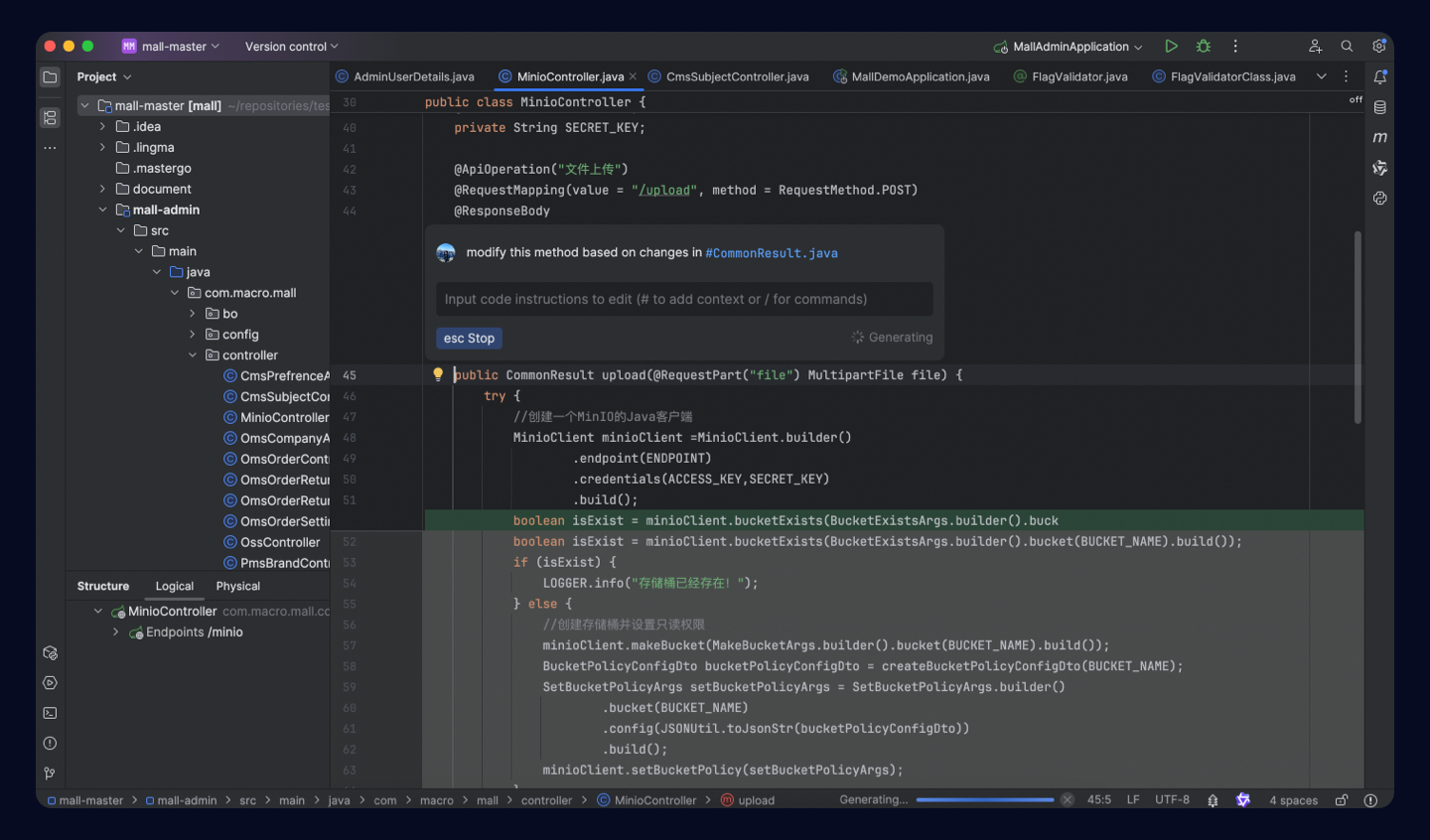Open the Project view selector dropdown
1430x840 pixels.
click(x=104, y=76)
